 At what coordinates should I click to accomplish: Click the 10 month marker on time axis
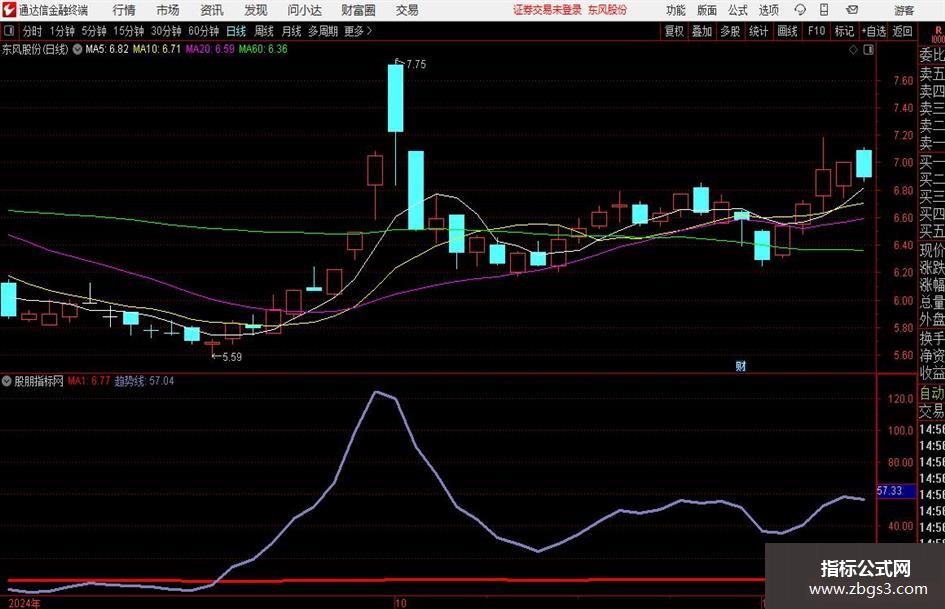pos(401,603)
